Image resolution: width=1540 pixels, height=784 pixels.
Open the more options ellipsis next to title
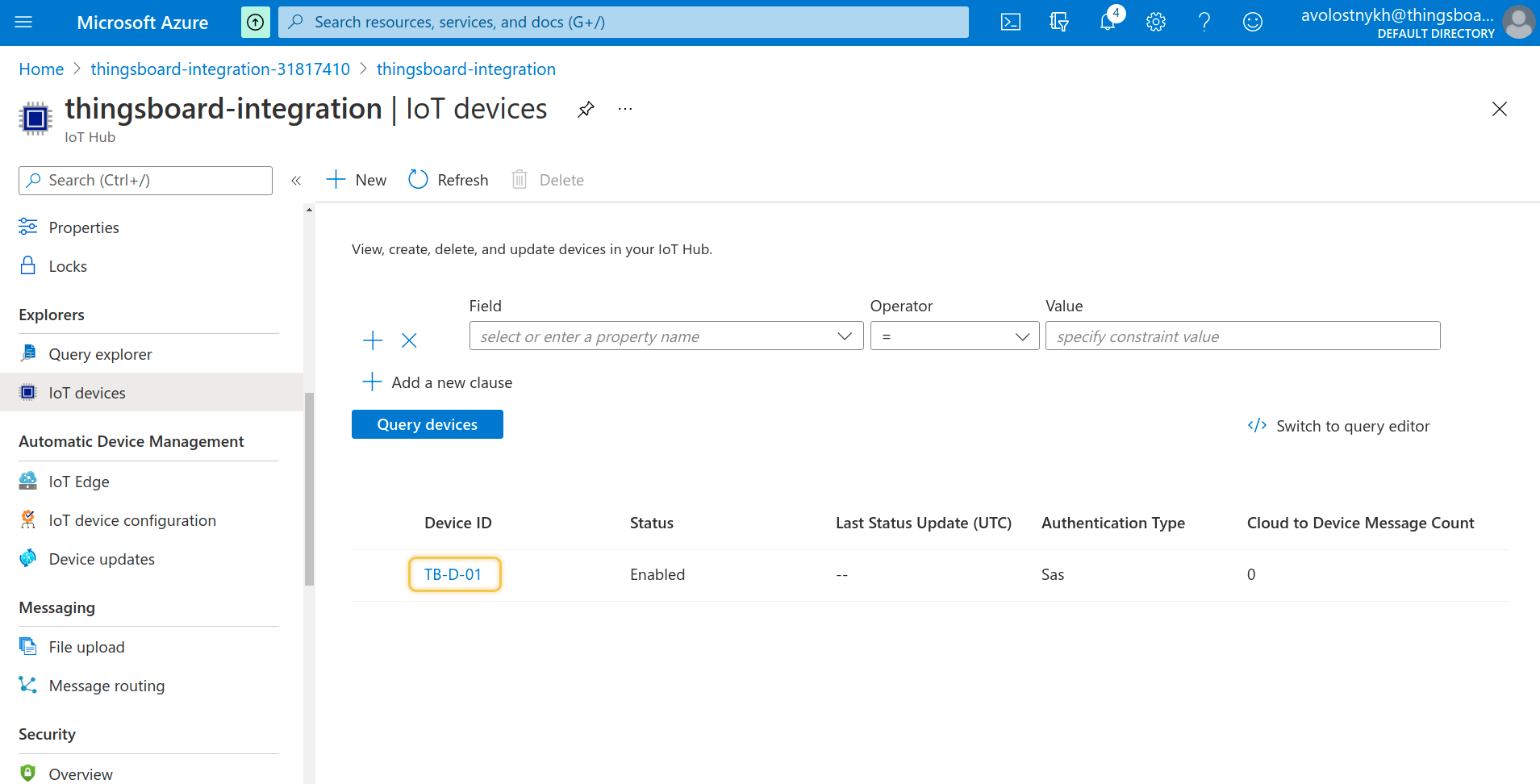[625, 109]
